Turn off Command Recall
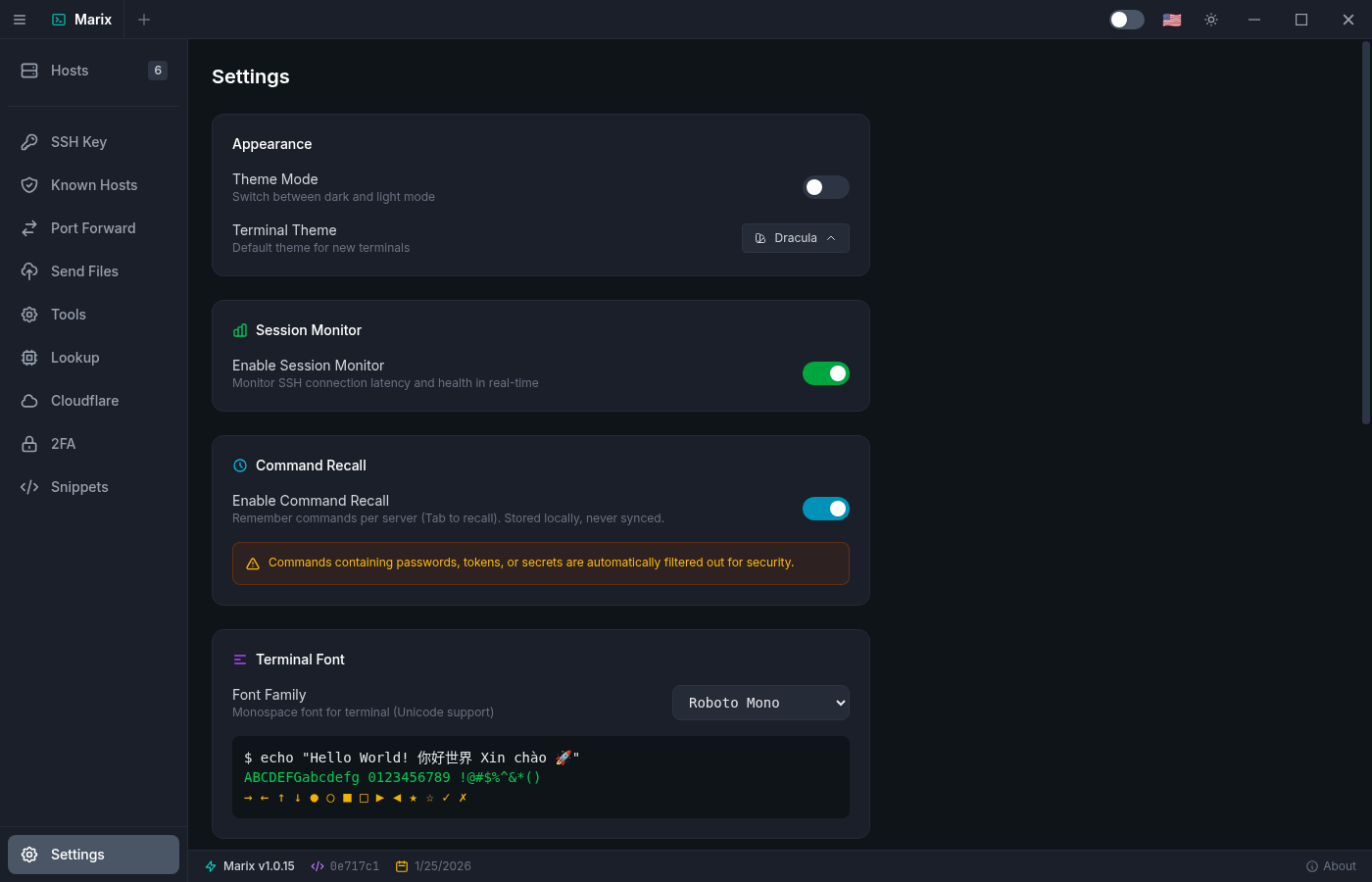The height and width of the screenshot is (882, 1372). pyautogui.click(x=826, y=509)
